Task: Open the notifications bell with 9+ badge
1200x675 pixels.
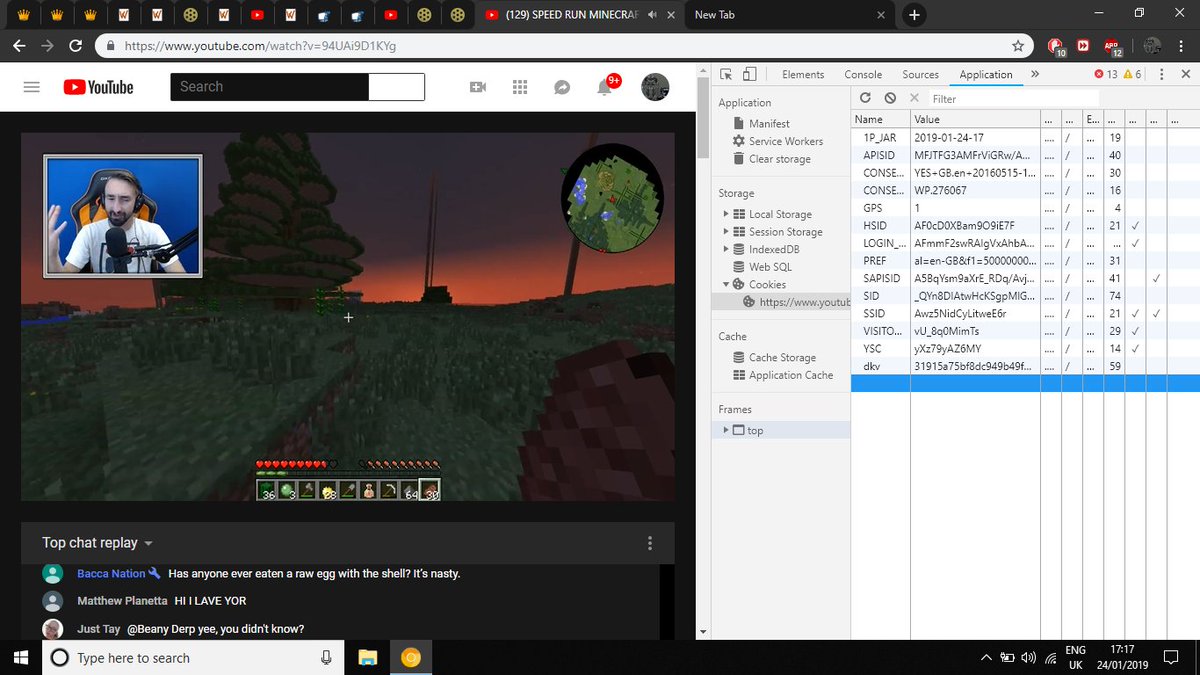Action: click(x=605, y=86)
